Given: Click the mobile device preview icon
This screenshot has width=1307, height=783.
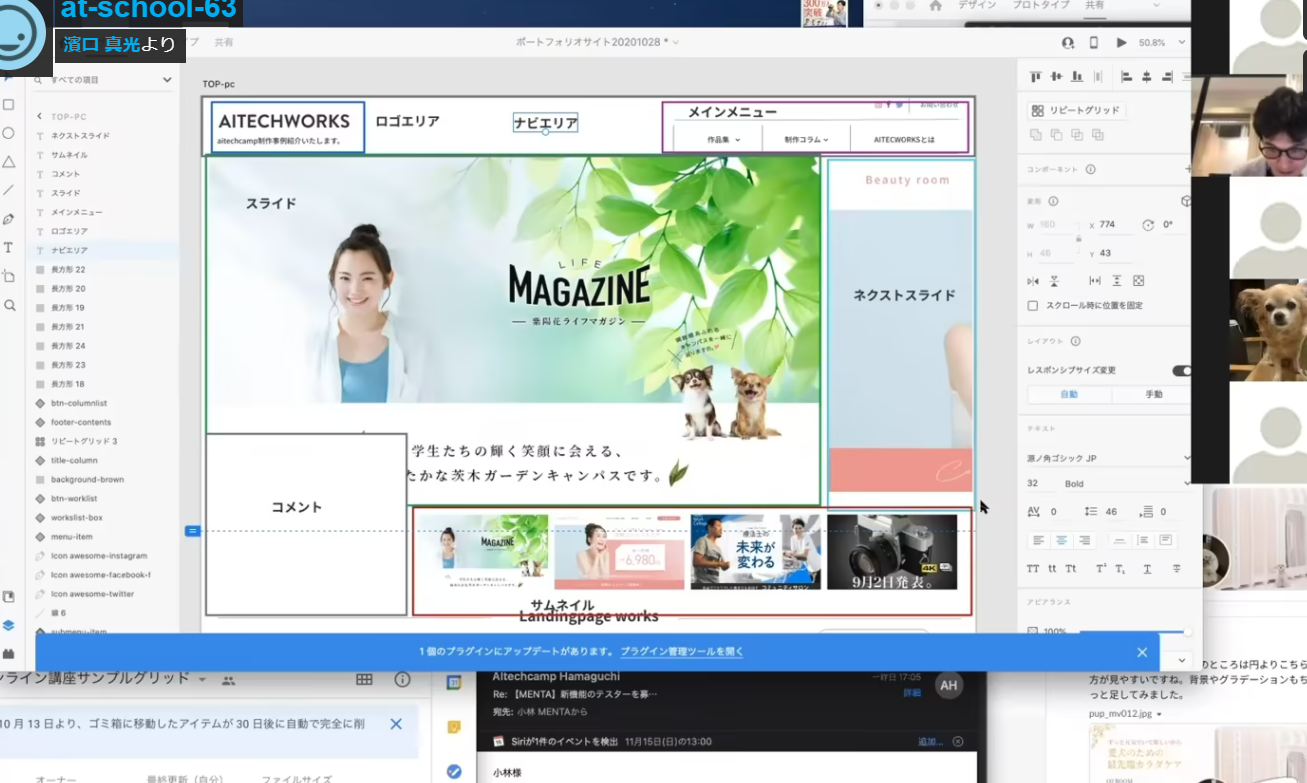Looking at the screenshot, I should pyautogui.click(x=1094, y=43).
